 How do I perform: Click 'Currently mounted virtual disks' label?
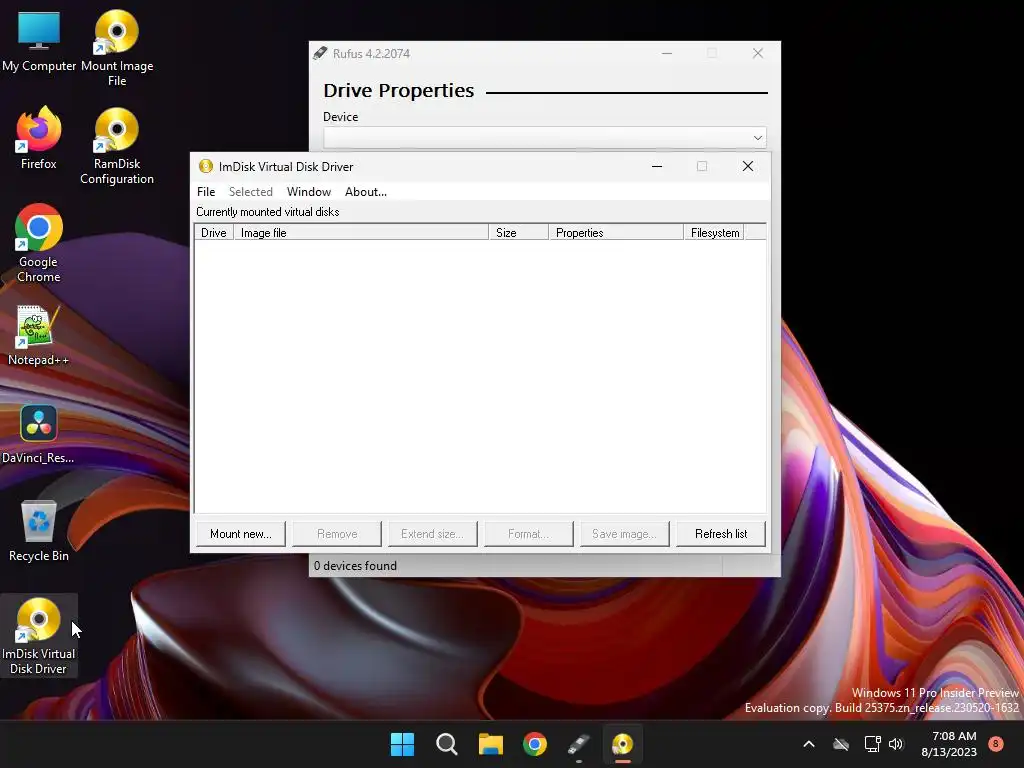tap(268, 212)
